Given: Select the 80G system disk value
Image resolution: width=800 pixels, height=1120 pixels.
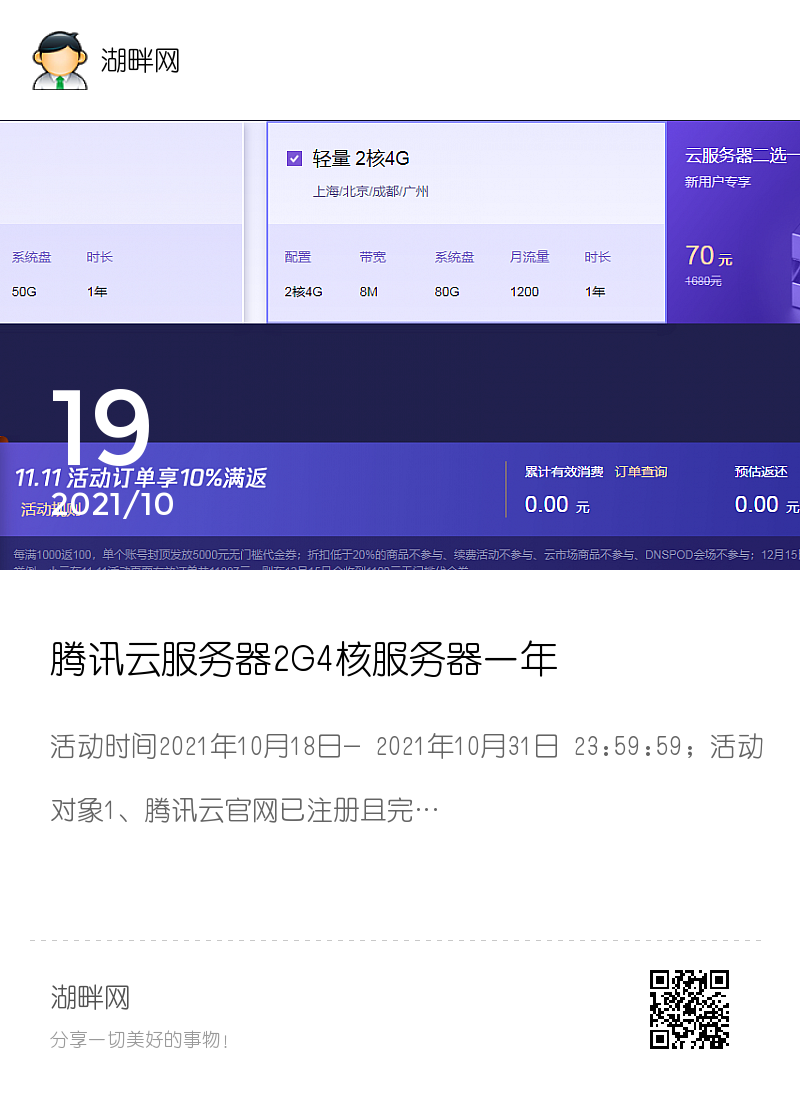Looking at the screenshot, I should [x=447, y=291].
